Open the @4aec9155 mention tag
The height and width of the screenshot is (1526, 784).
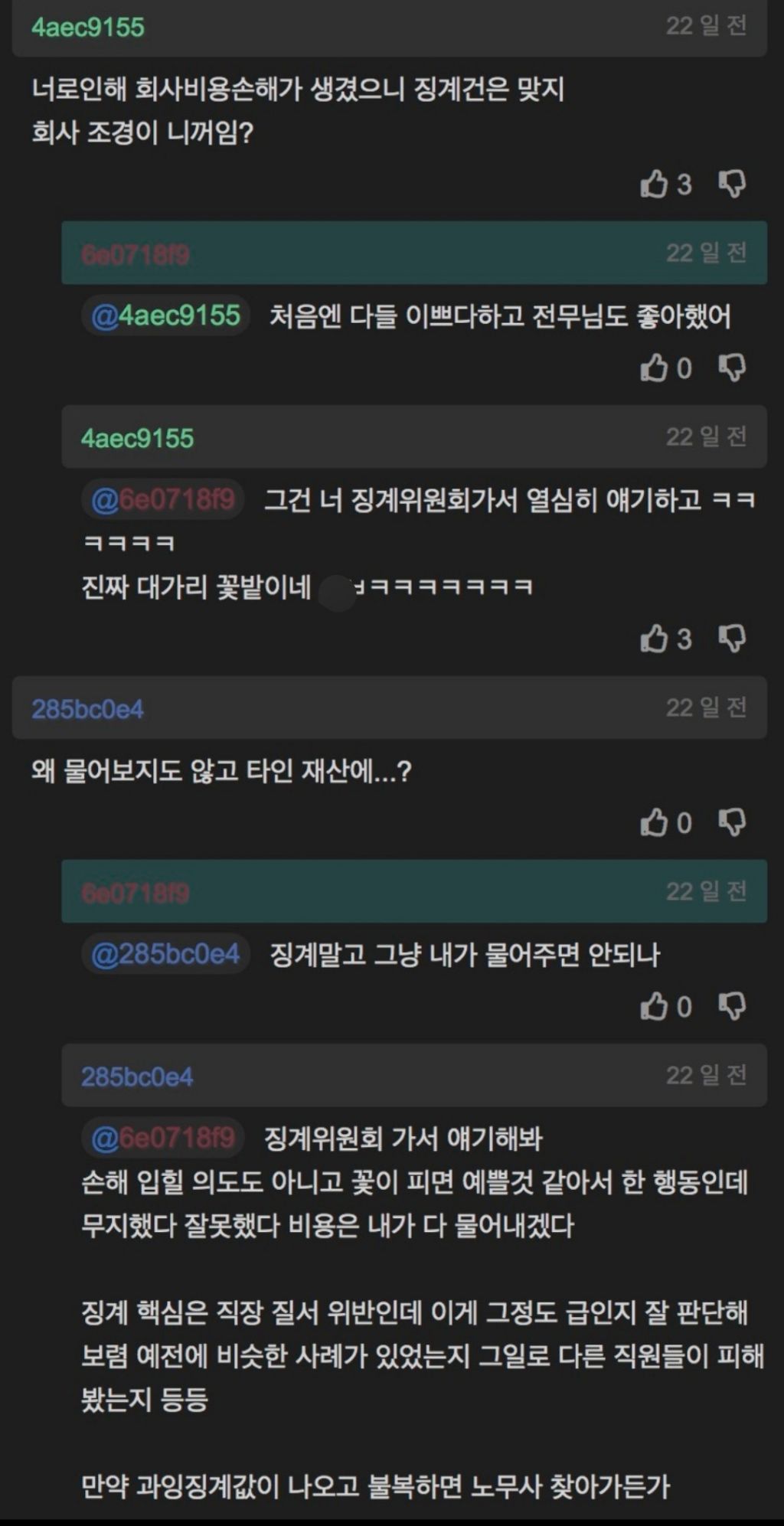(165, 315)
